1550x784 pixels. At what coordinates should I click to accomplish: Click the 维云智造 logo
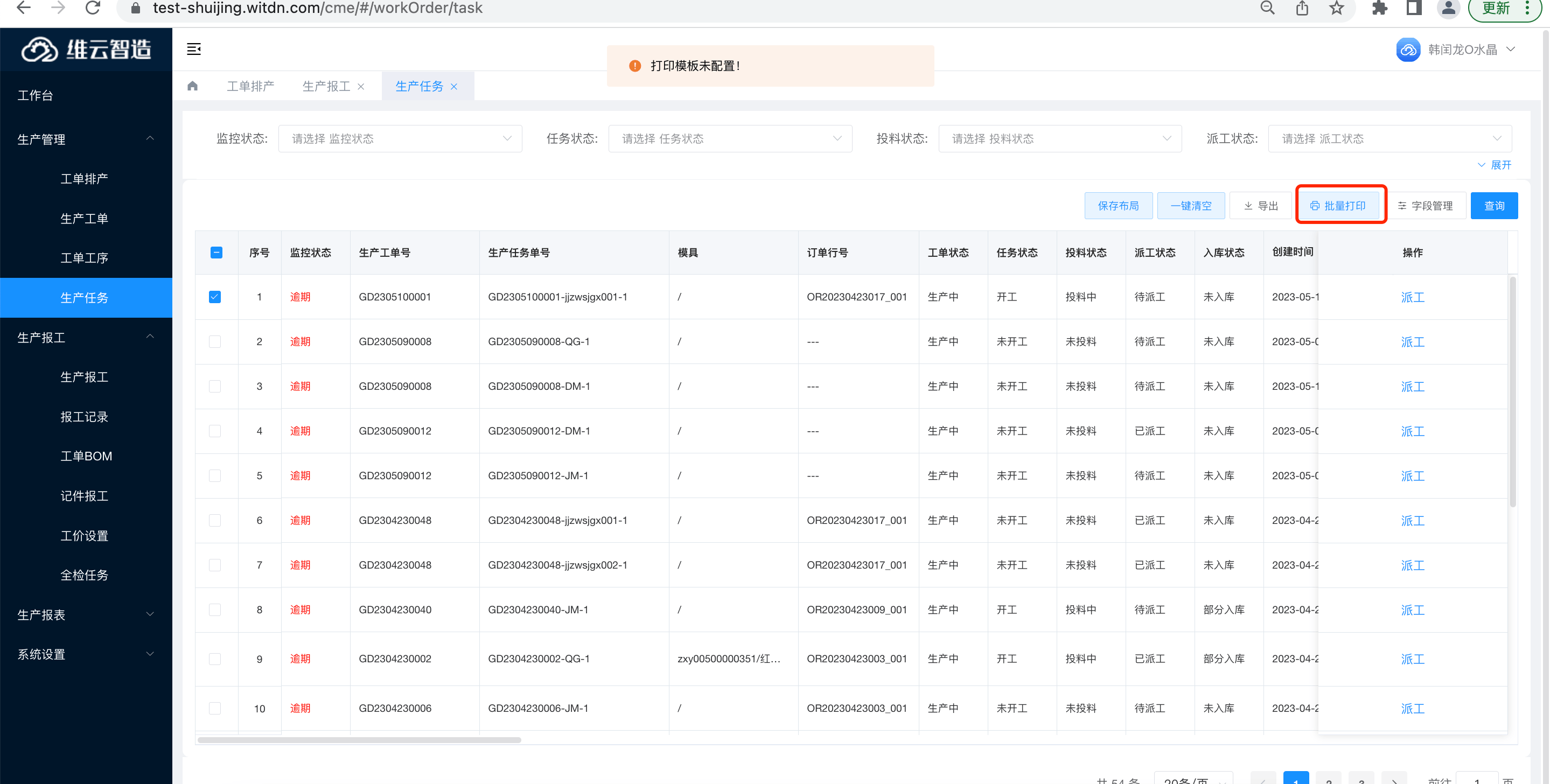[86, 50]
